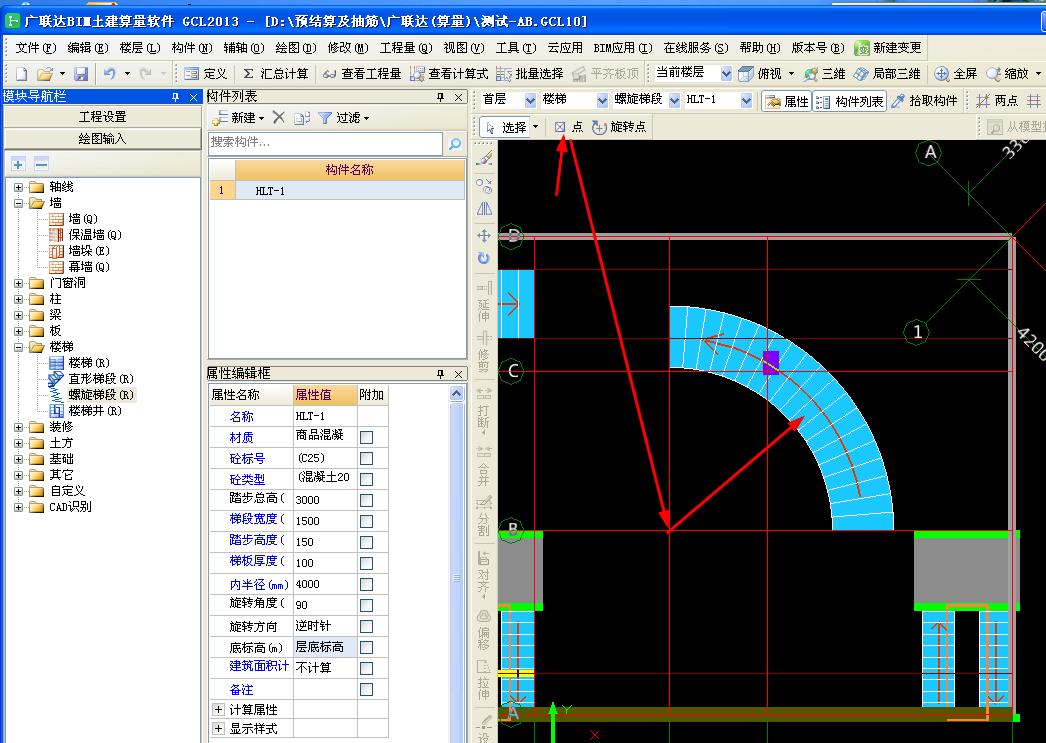Expand the 计算属性 section
The image size is (1046, 743).
click(x=218, y=709)
